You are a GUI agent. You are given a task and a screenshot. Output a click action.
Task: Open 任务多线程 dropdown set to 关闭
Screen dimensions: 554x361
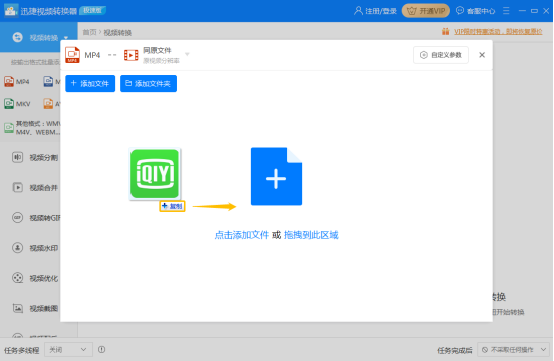coord(68,349)
